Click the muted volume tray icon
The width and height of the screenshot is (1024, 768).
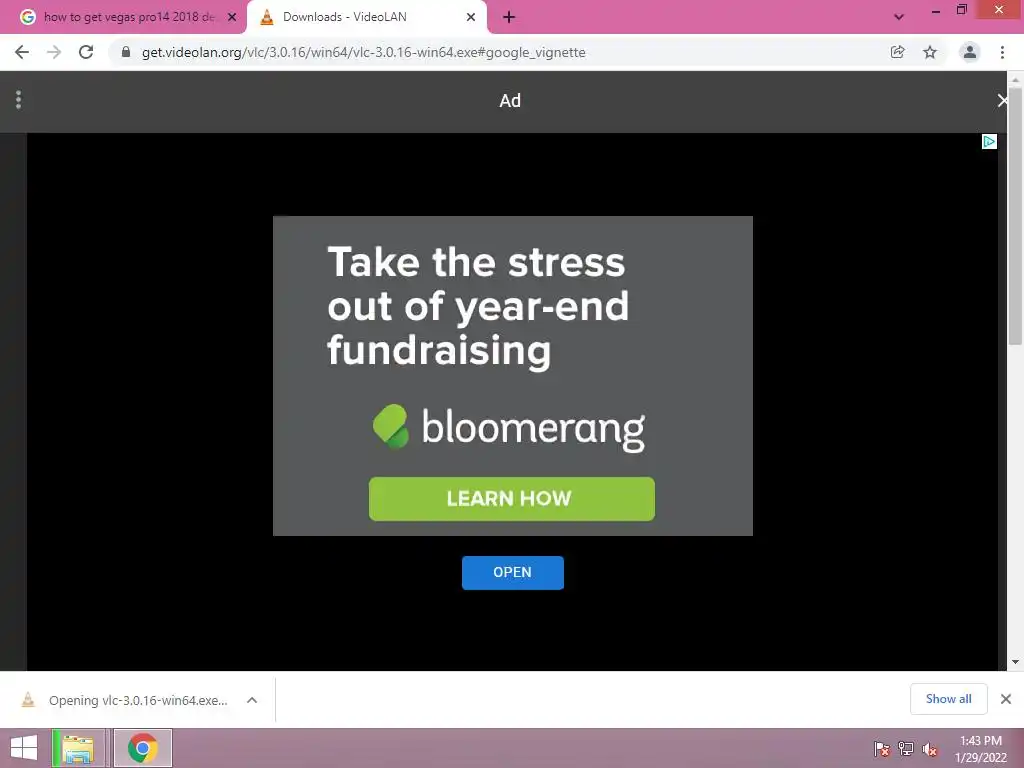tap(930, 749)
